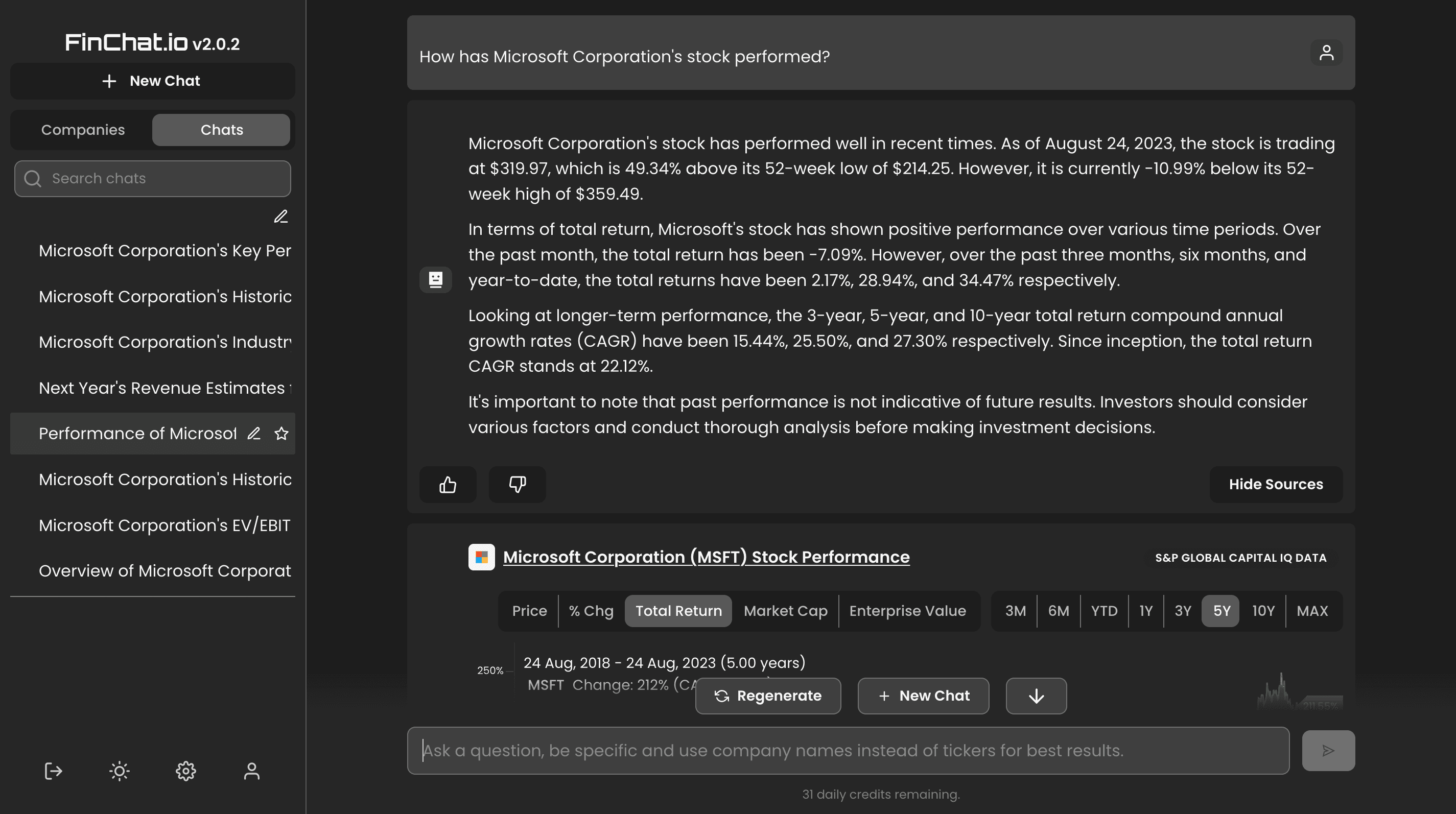Set chart range to 6M
This screenshot has height=814, width=1456.
tap(1059, 611)
